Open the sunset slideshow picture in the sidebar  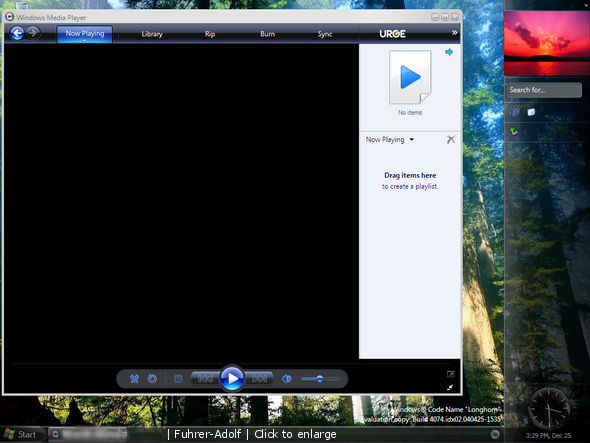tap(547, 43)
